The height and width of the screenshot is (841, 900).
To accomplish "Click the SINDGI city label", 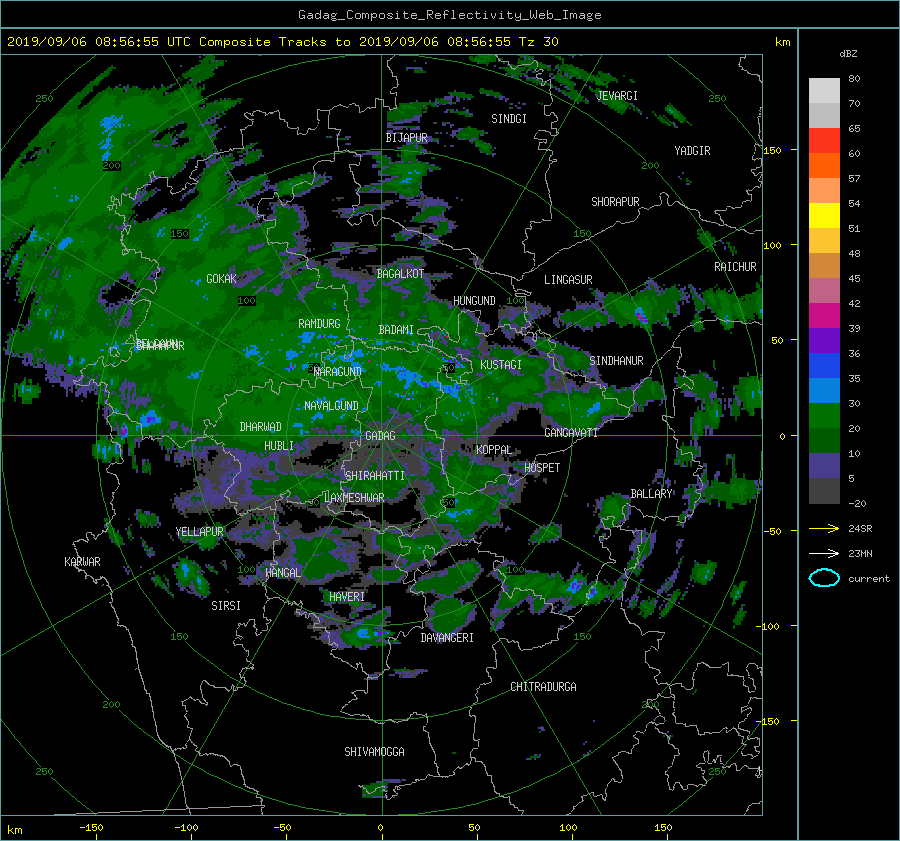I will [x=509, y=119].
